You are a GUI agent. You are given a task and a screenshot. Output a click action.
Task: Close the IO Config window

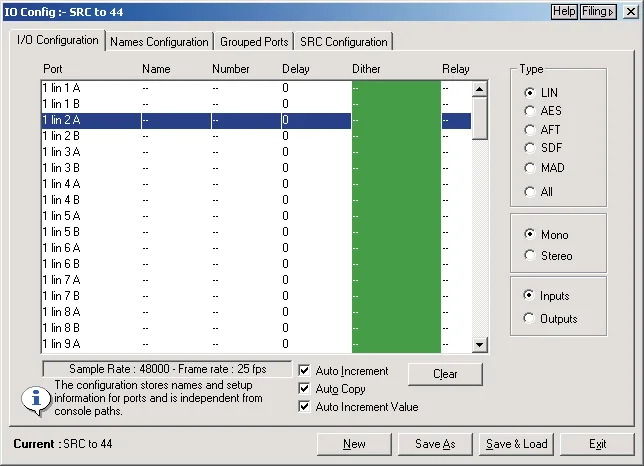[630, 11]
